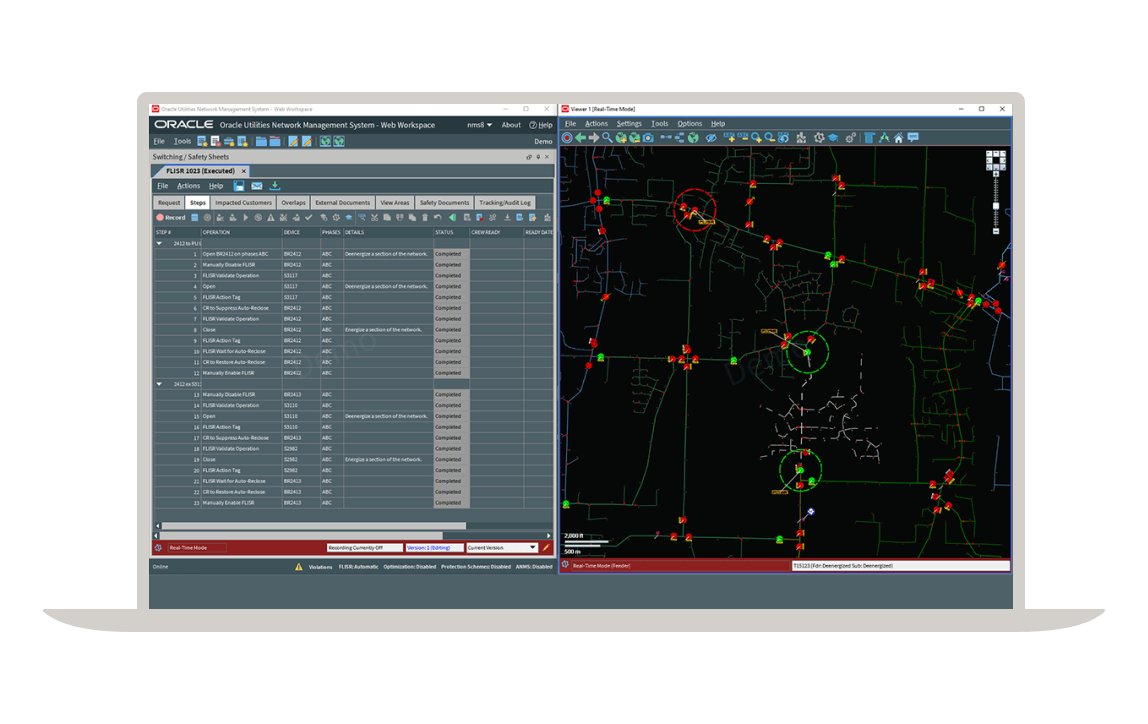Click the green back arrow in Viewer toolbar
Screen dimensions: 1148x724
(581, 138)
